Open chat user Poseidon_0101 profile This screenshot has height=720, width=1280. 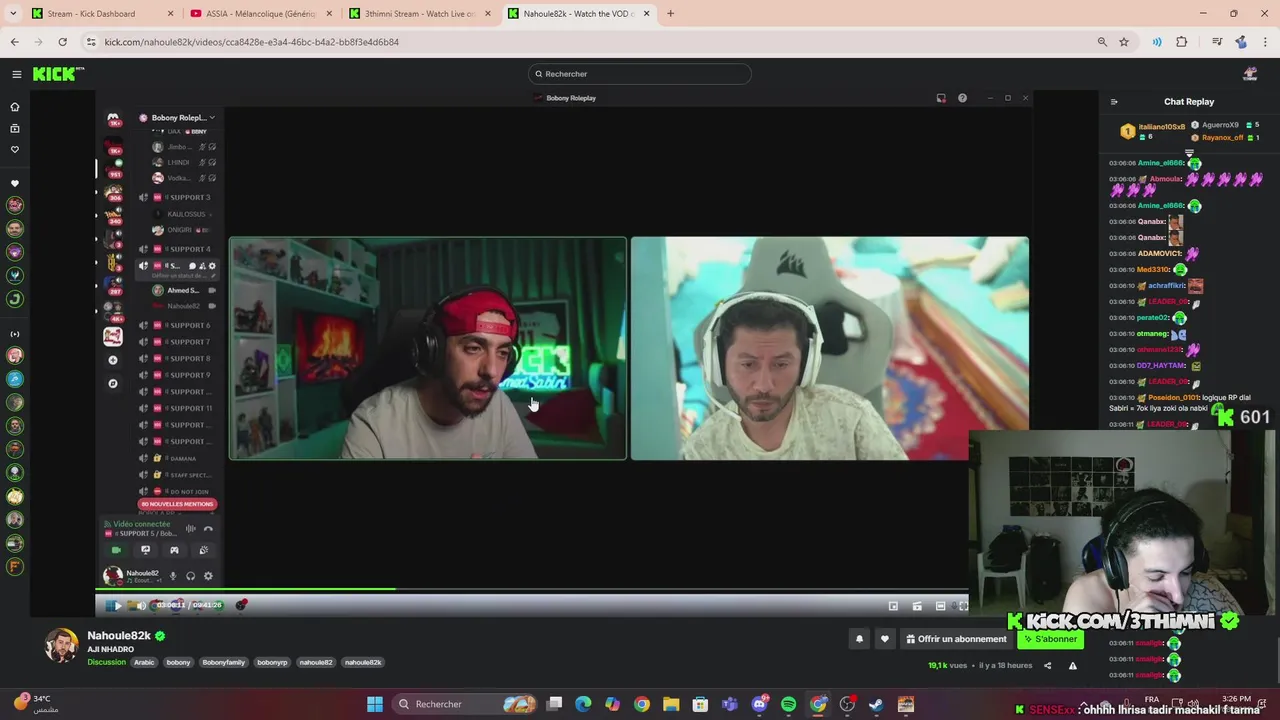pos(1173,398)
